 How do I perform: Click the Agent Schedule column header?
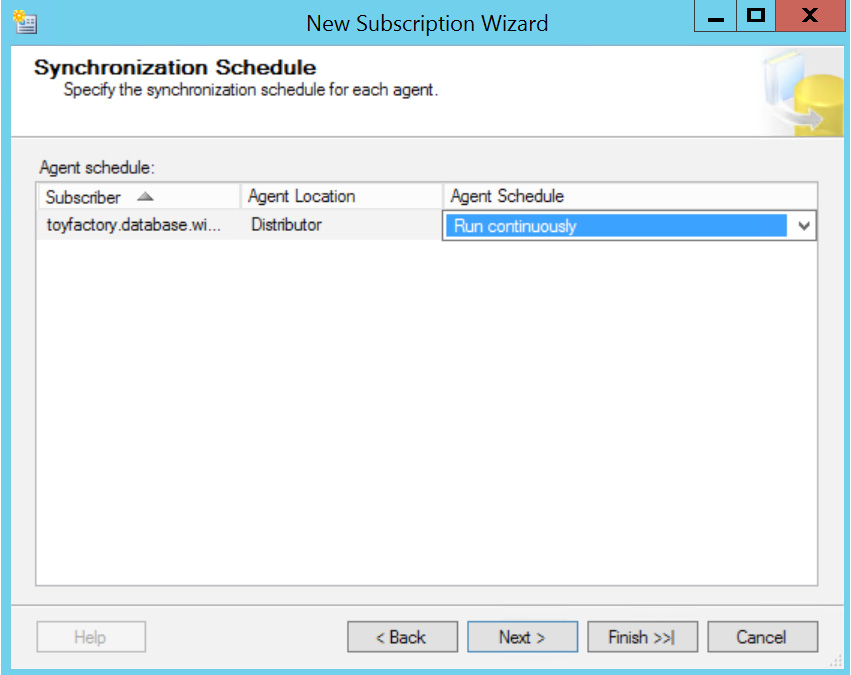click(630, 196)
